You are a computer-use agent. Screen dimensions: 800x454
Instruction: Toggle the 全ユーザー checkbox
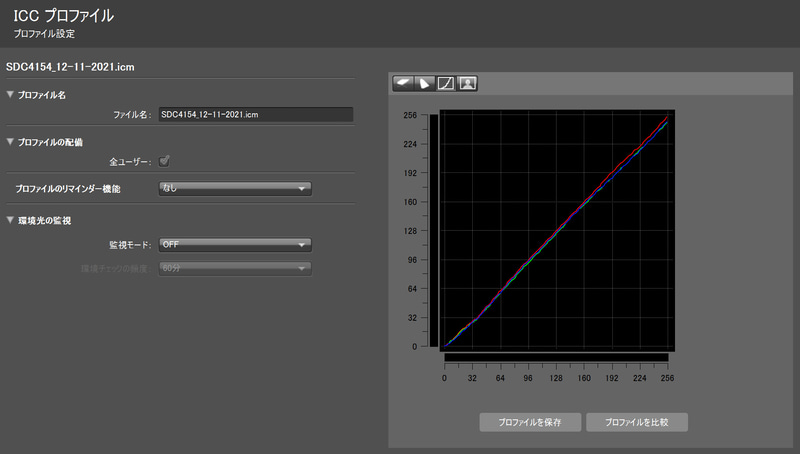click(x=164, y=161)
